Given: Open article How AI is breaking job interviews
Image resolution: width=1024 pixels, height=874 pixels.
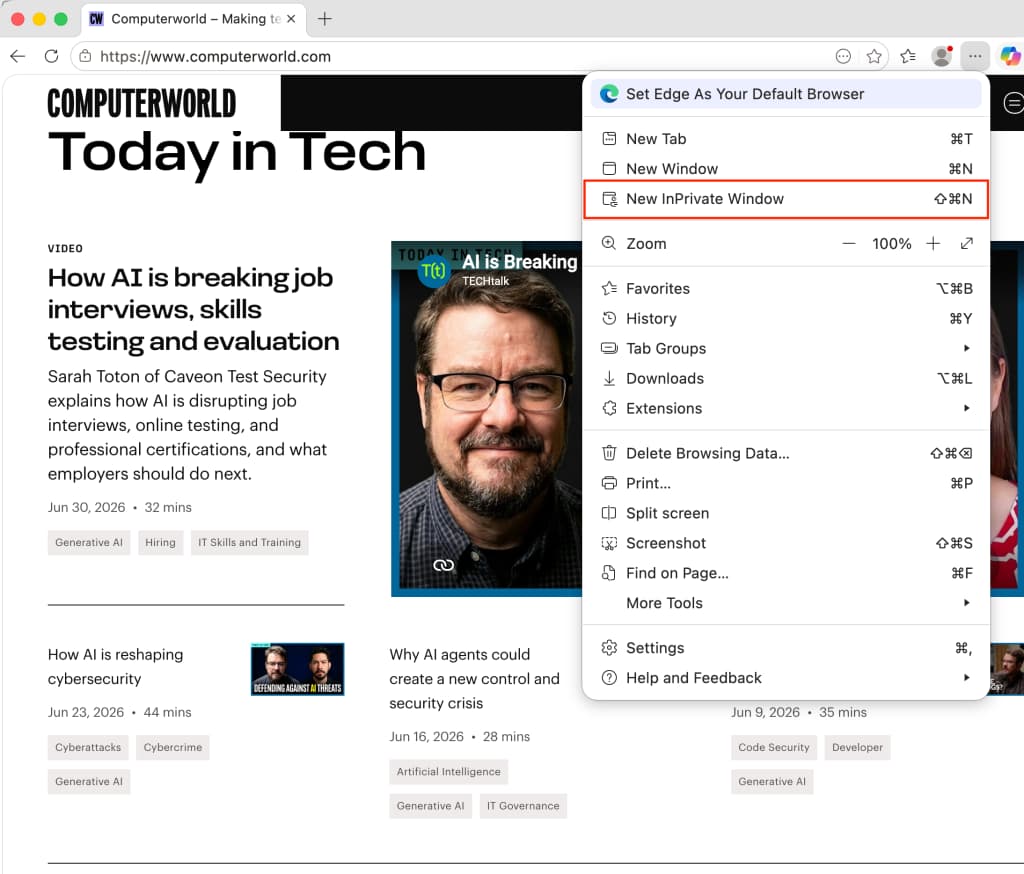Looking at the screenshot, I should pyautogui.click(x=193, y=310).
